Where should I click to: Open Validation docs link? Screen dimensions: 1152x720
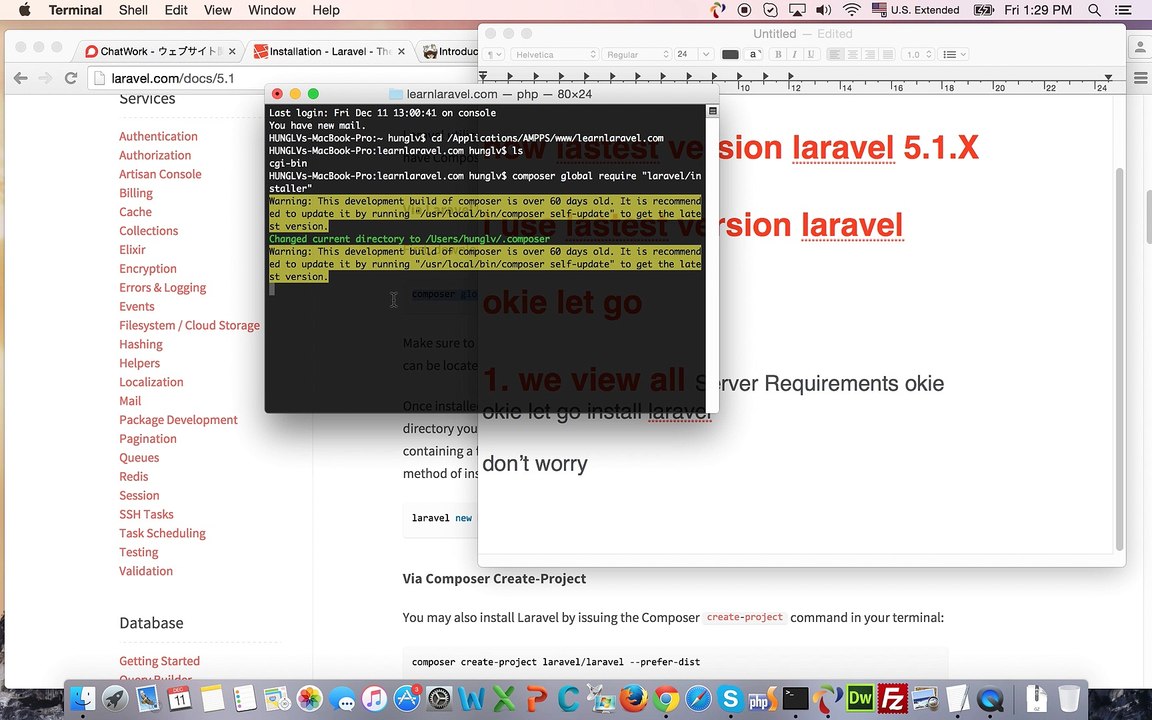[146, 571]
